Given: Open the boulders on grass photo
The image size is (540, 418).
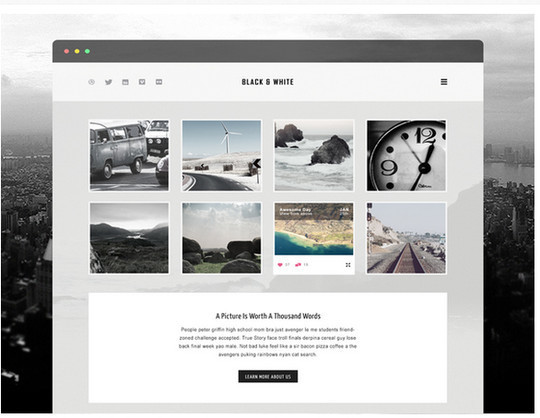Looking at the screenshot, I should tap(221, 238).
